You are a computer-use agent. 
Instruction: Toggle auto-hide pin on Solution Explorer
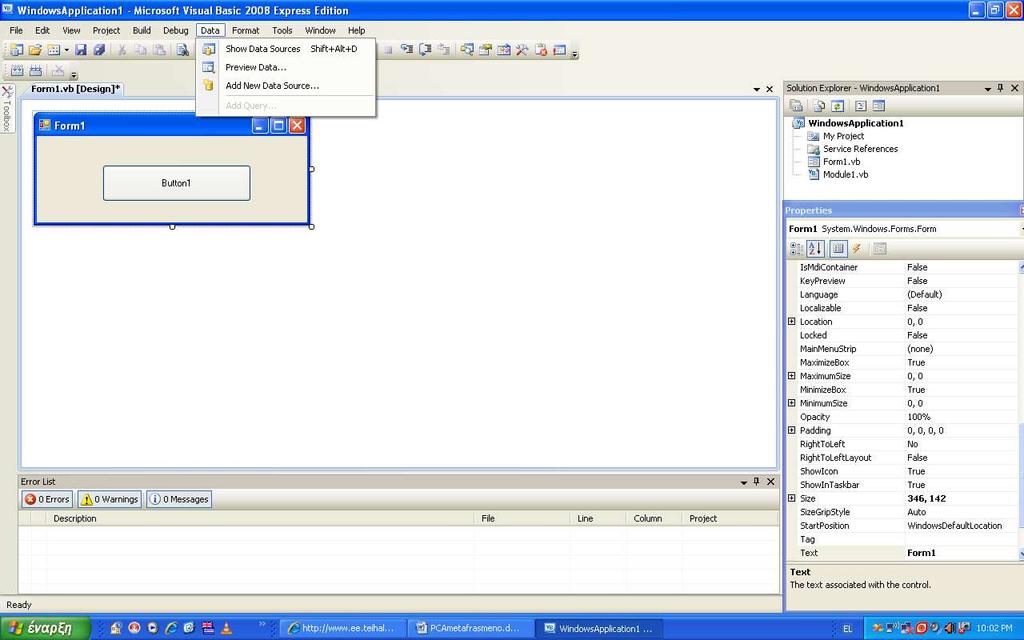coord(1000,88)
